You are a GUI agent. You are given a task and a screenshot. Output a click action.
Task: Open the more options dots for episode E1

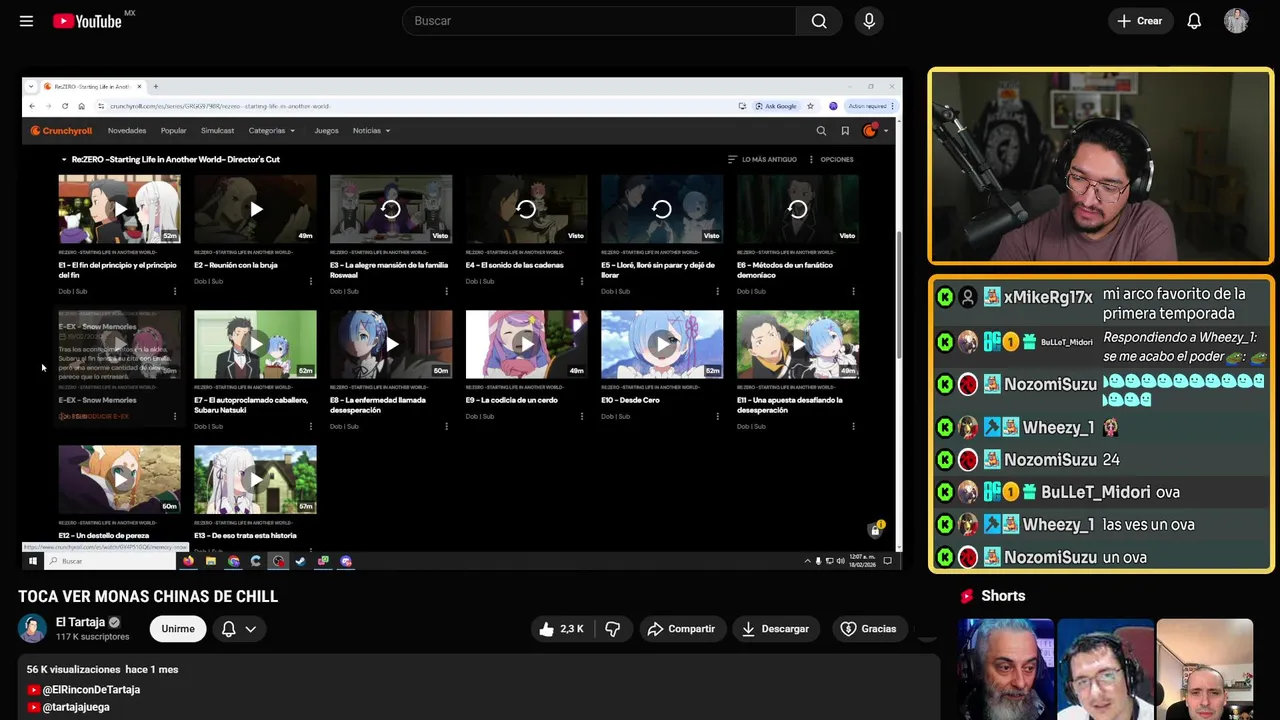coord(175,291)
